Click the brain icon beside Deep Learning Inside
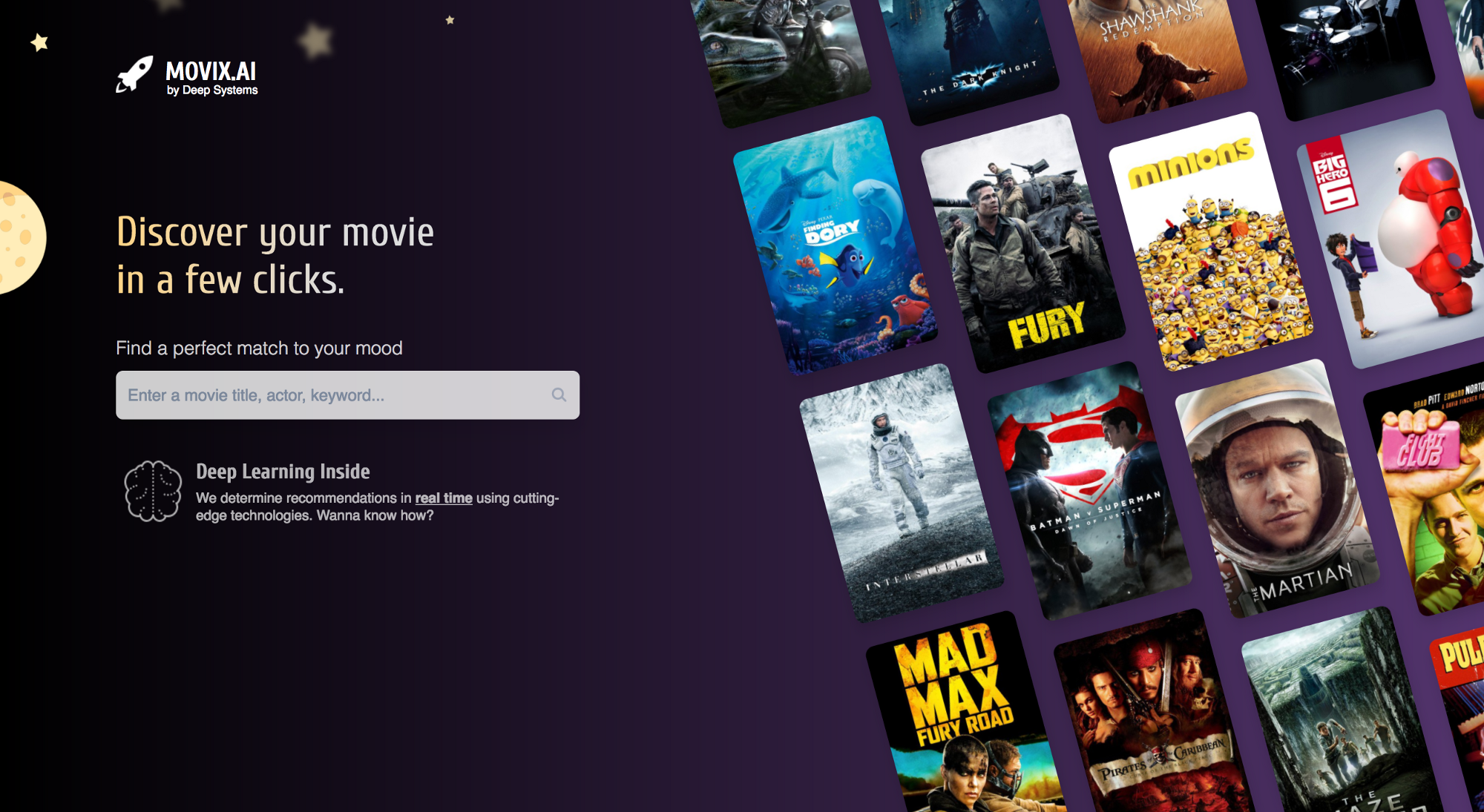 [152, 489]
